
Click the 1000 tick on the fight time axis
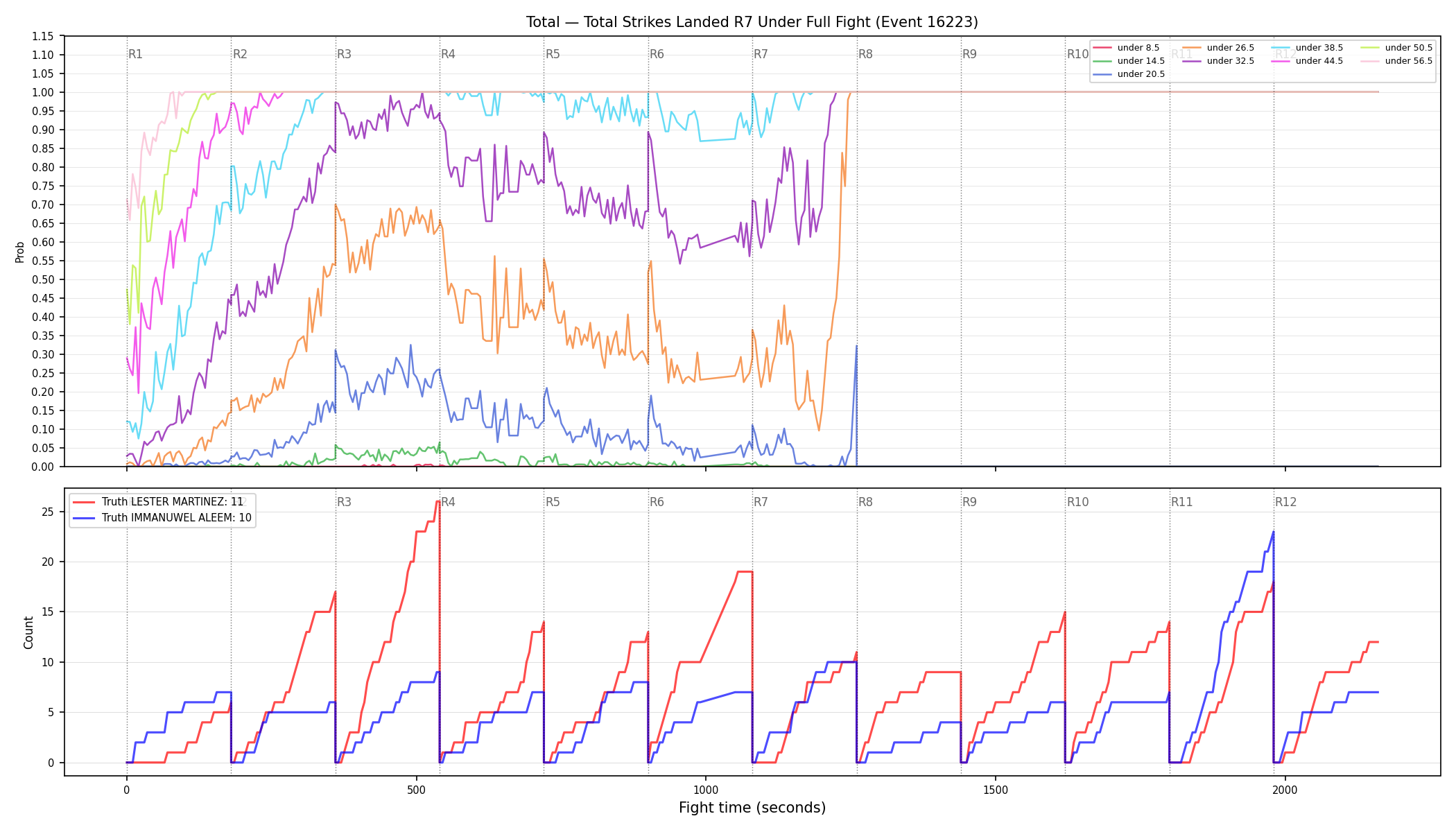[x=706, y=790]
